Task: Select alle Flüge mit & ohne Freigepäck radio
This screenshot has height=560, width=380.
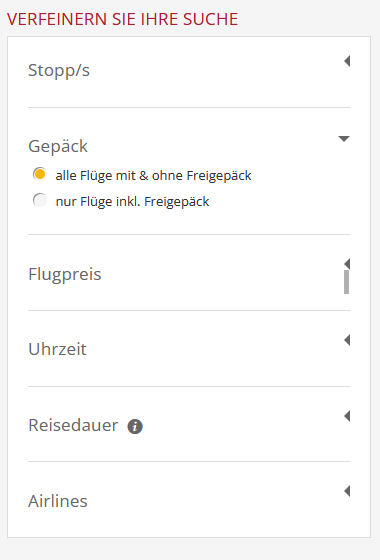Action: 40,174
